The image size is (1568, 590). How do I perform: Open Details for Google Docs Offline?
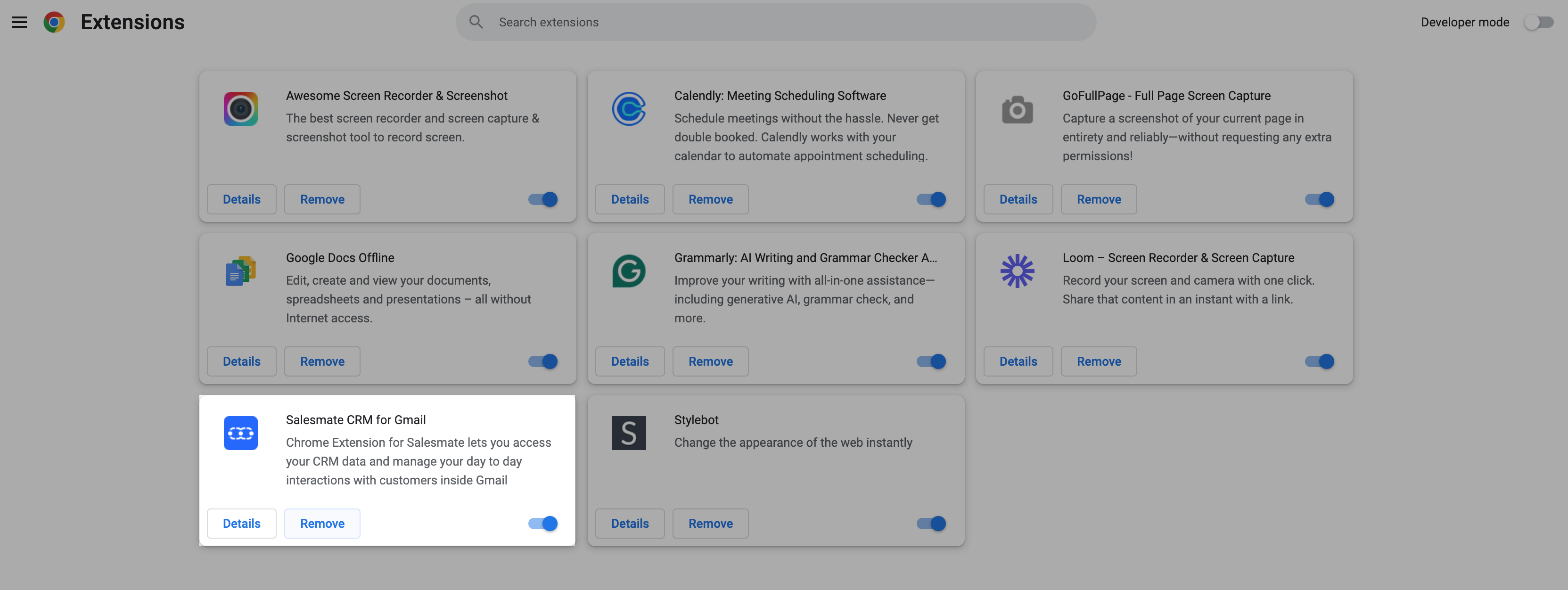tap(241, 361)
